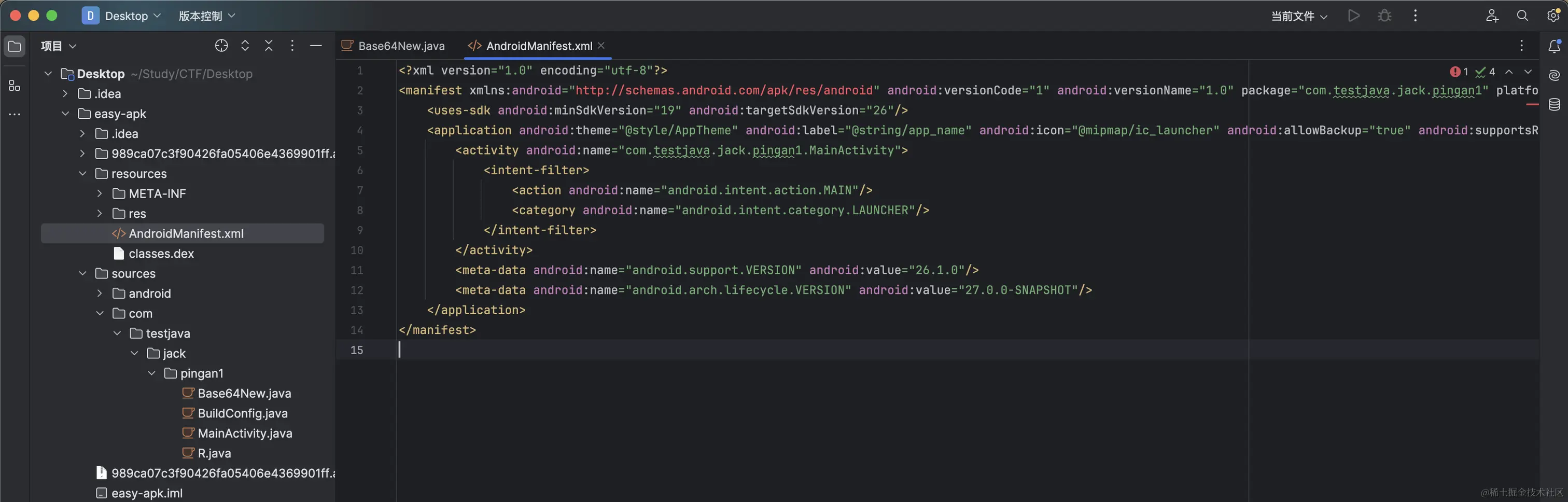Expand the 989ca07c3f90426fa05406e4369901ff folder
Viewport: 1568px width, 502px height.
tap(82, 154)
